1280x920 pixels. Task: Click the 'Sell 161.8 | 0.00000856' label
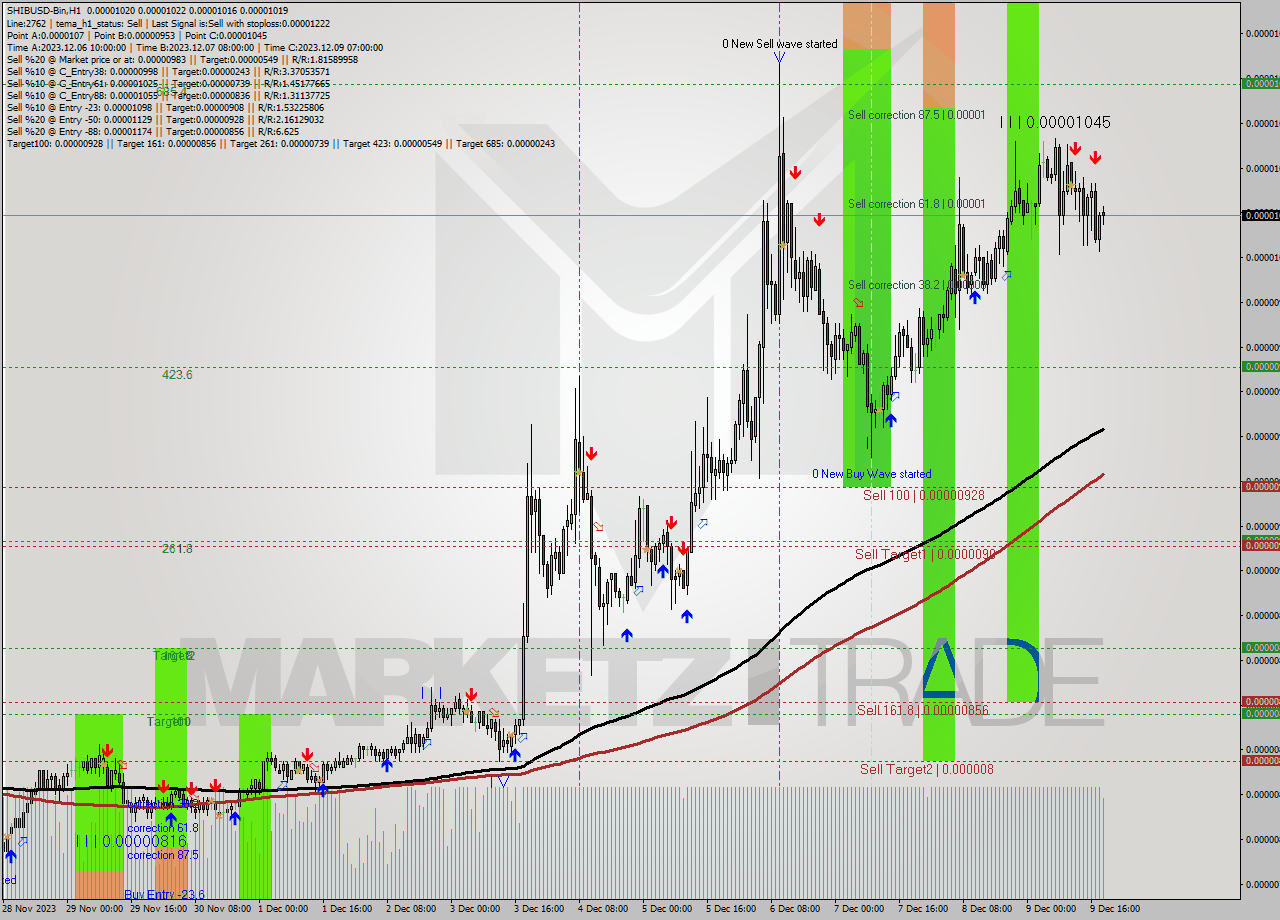(x=922, y=710)
